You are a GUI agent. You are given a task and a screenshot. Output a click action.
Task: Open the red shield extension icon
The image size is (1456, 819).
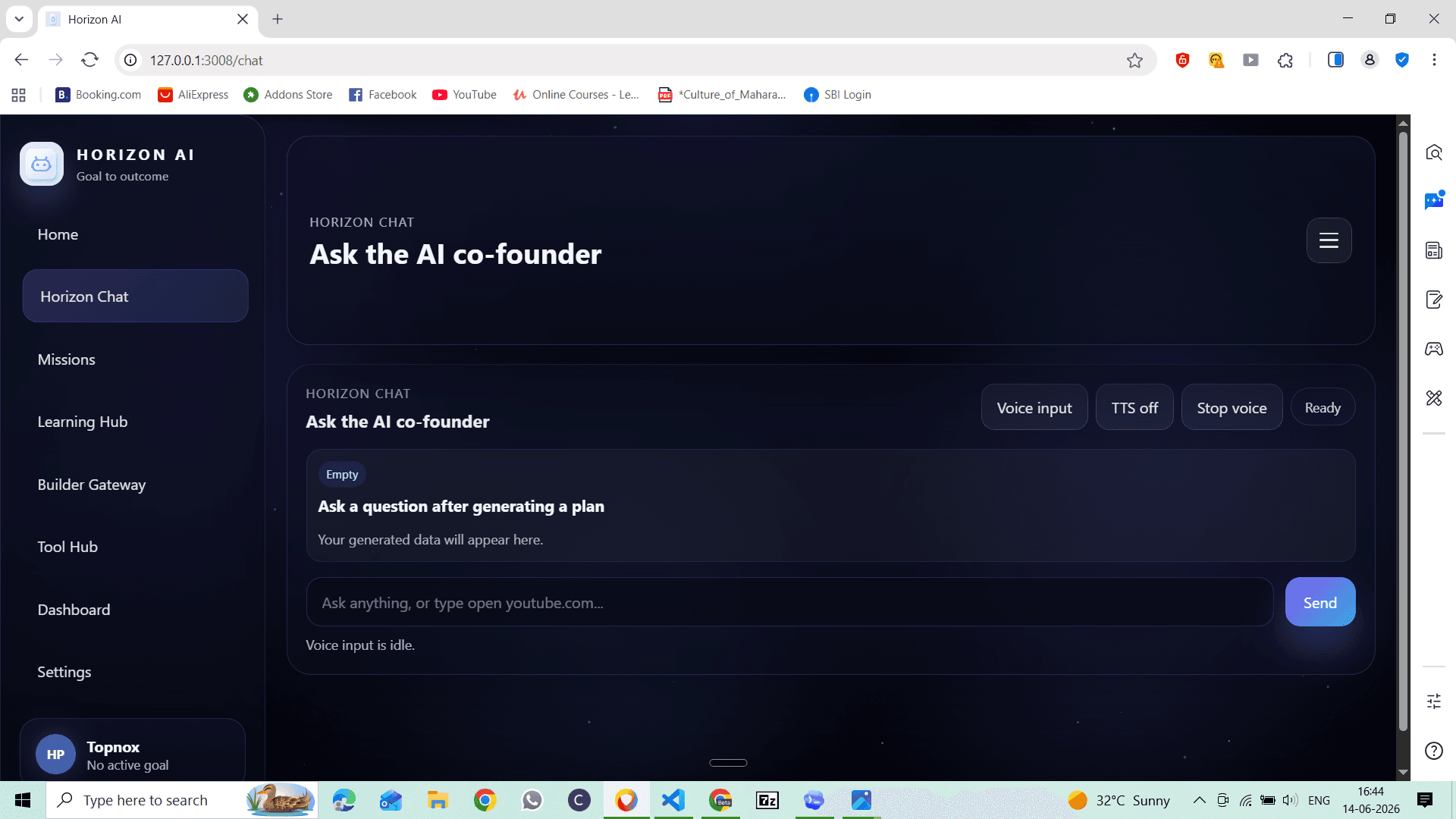pos(1182,60)
